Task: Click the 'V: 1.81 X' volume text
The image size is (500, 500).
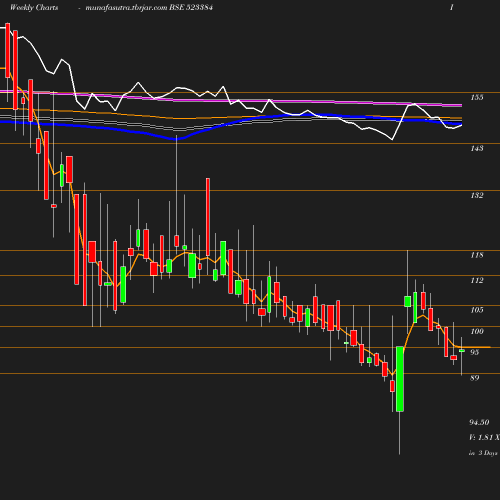Action: point(484,437)
